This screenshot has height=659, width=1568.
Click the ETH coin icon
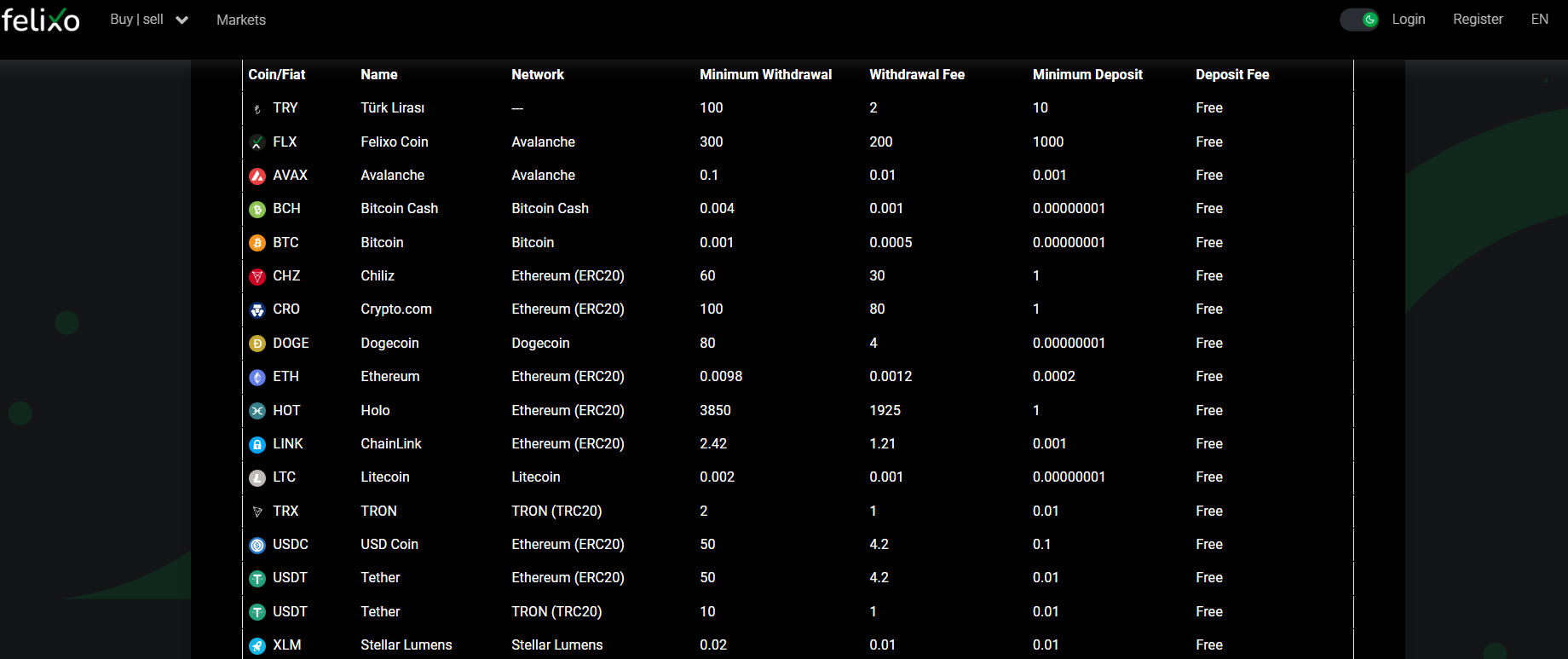[x=257, y=378]
